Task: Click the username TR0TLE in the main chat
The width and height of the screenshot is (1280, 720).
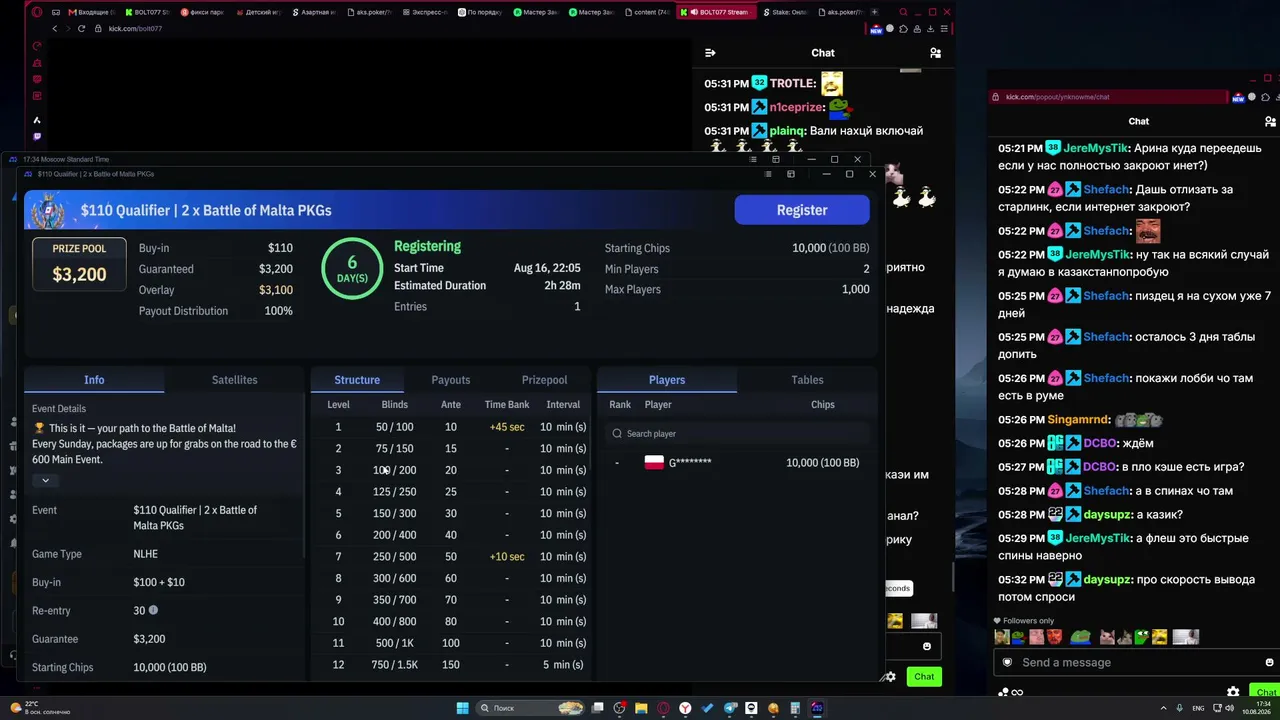Action: [x=793, y=84]
